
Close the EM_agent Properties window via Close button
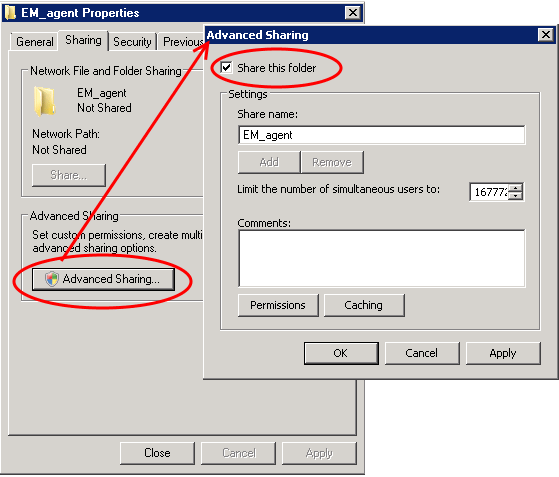click(x=157, y=453)
